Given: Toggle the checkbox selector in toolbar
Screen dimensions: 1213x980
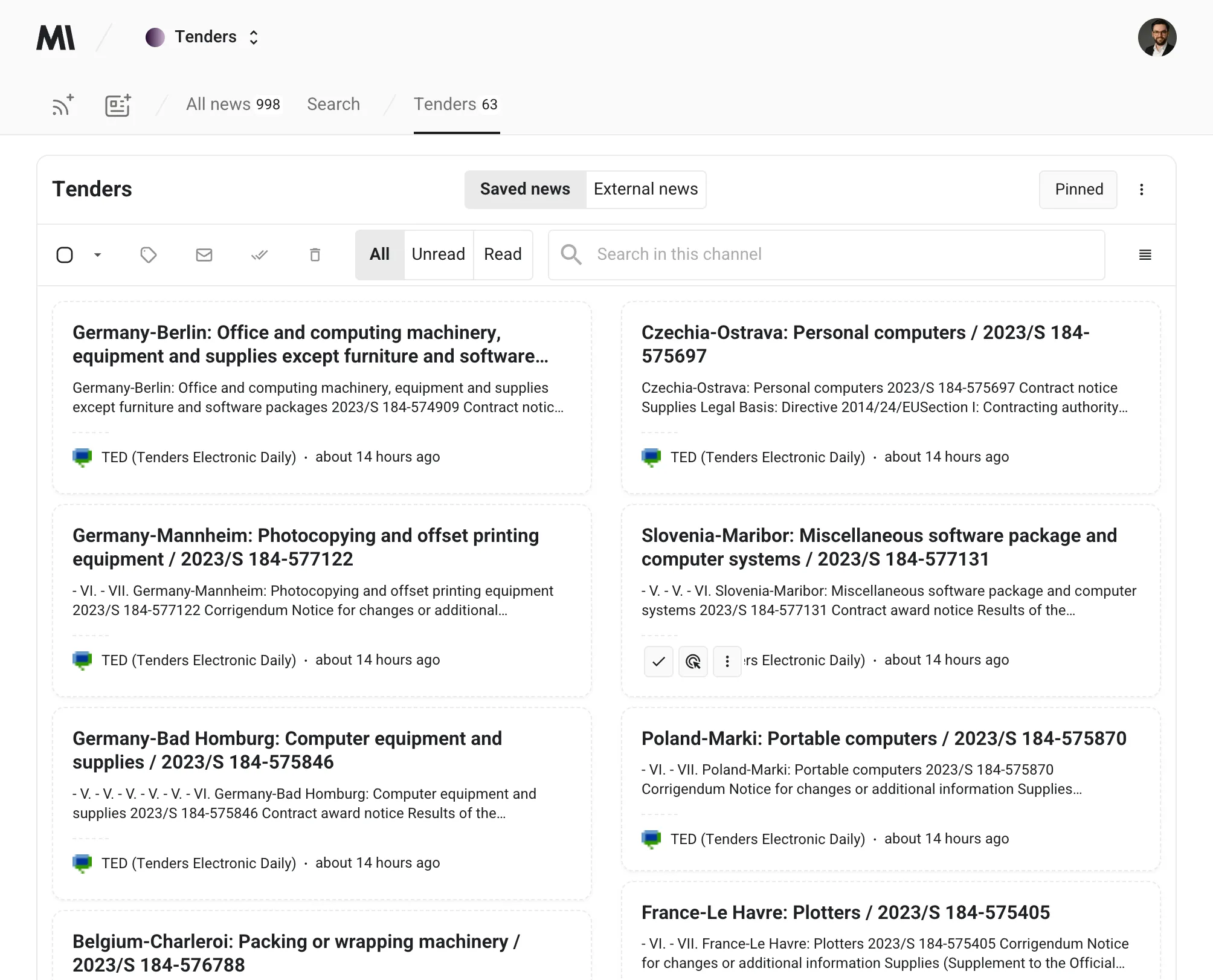Looking at the screenshot, I should [x=65, y=254].
